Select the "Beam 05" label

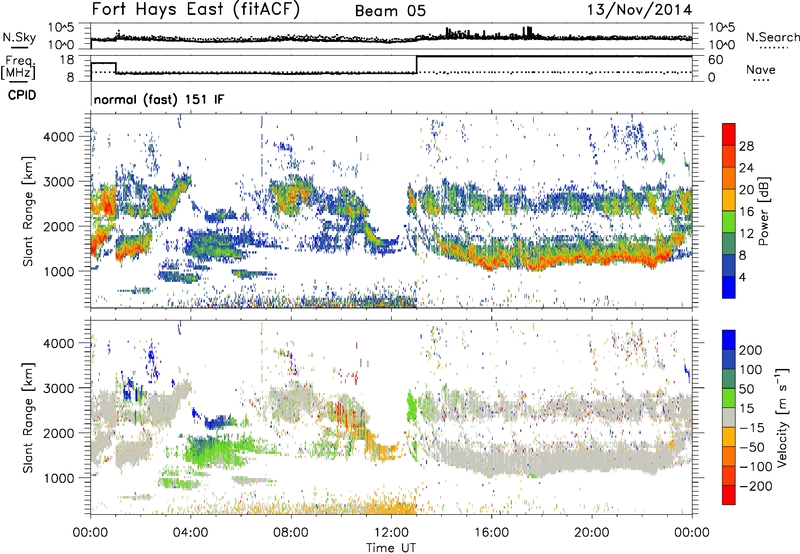click(390, 11)
